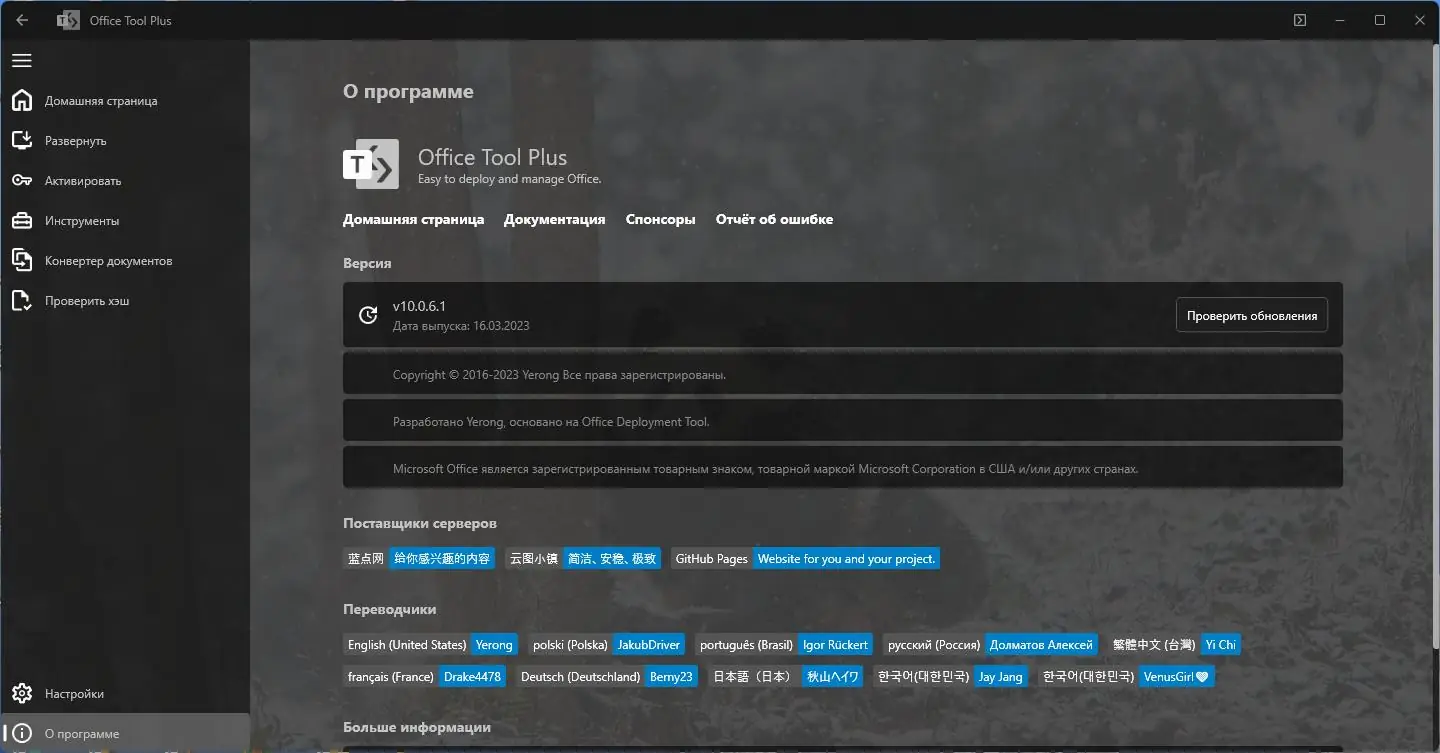Image resolution: width=1440 pixels, height=753 pixels.
Task: Open the 蓝点网 server provider tag
Action: tap(419, 558)
